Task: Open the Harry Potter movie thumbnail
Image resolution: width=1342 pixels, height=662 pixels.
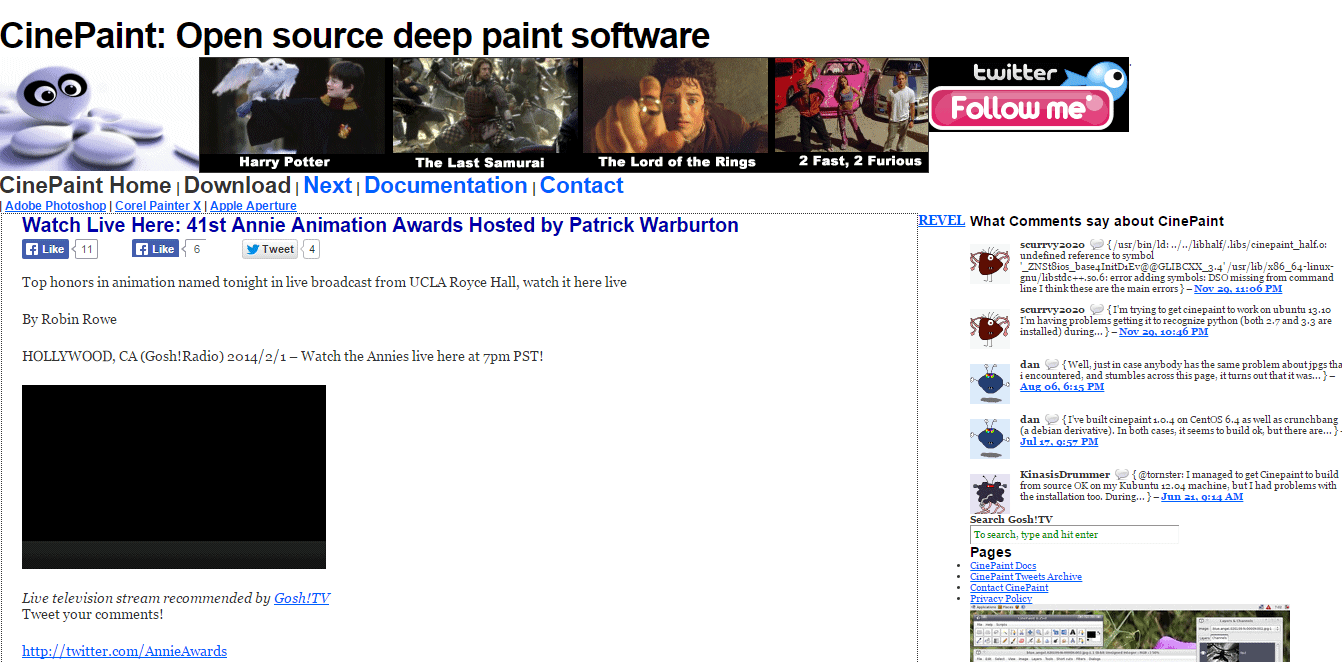Action: (292, 114)
